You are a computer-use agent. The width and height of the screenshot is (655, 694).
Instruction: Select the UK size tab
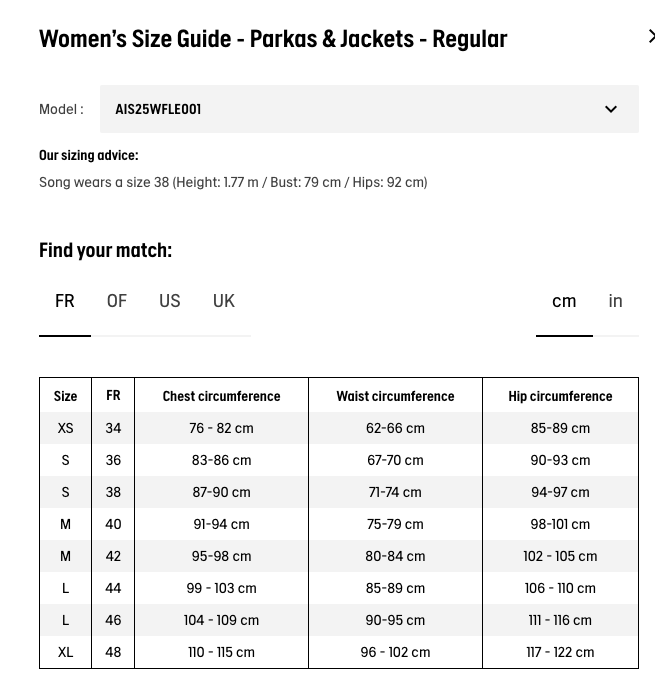click(223, 301)
